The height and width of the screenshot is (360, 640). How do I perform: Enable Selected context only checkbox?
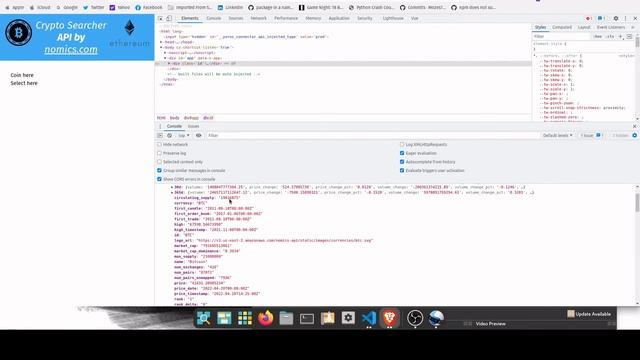point(160,162)
